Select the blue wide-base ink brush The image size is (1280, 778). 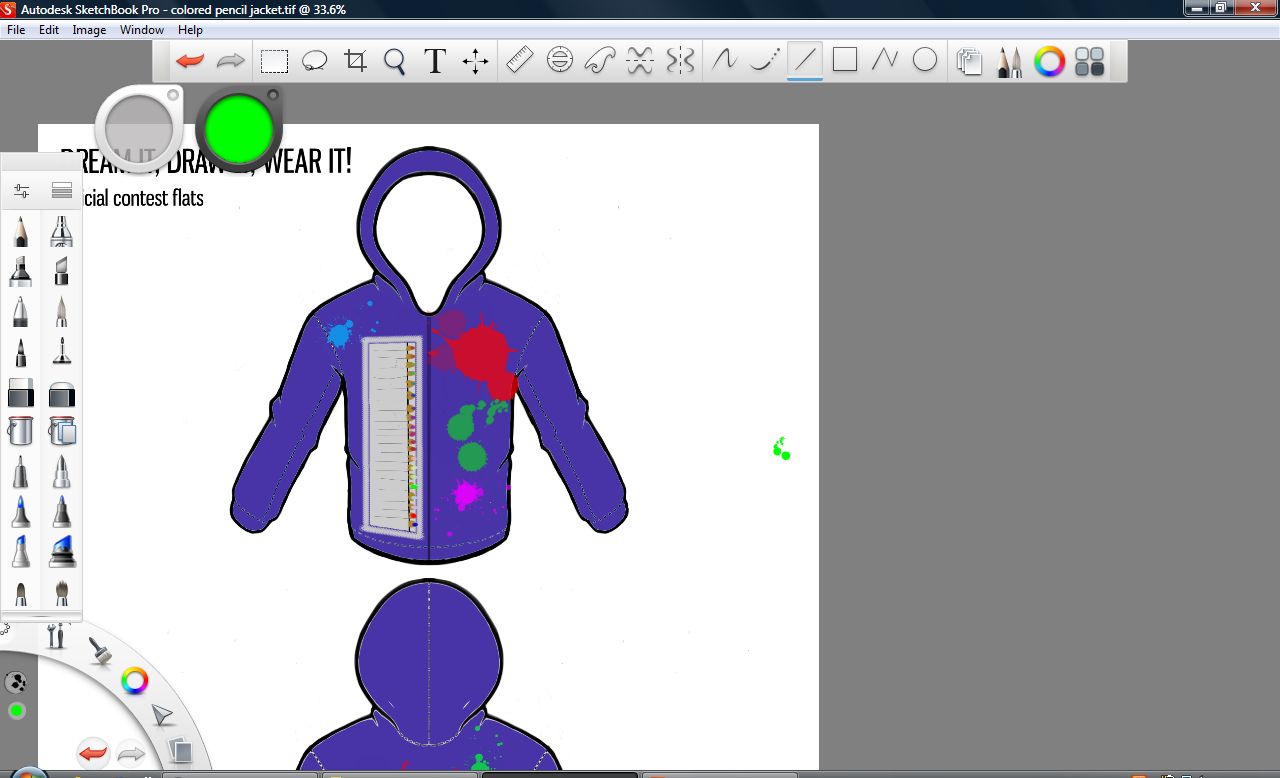point(62,551)
